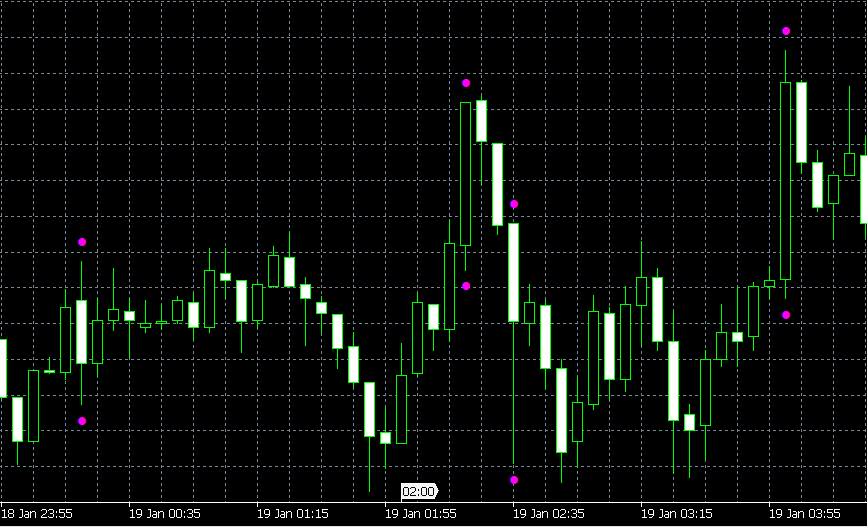This screenshot has width=867, height=528.
Task: Click the white candle at the far left edge
Action: (2, 368)
